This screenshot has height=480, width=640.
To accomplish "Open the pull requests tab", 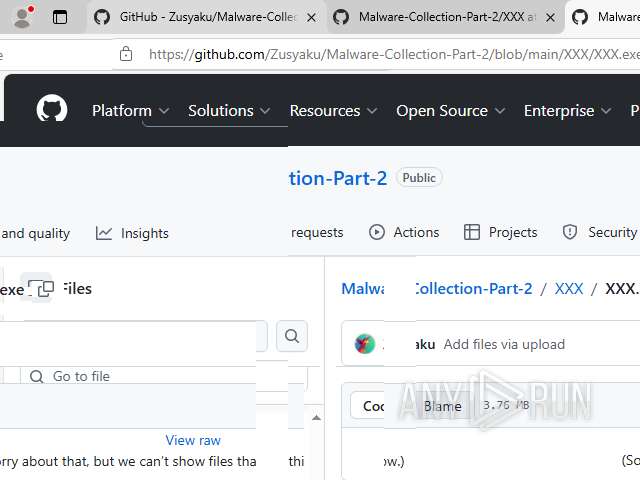I will pyautogui.click(x=317, y=232).
